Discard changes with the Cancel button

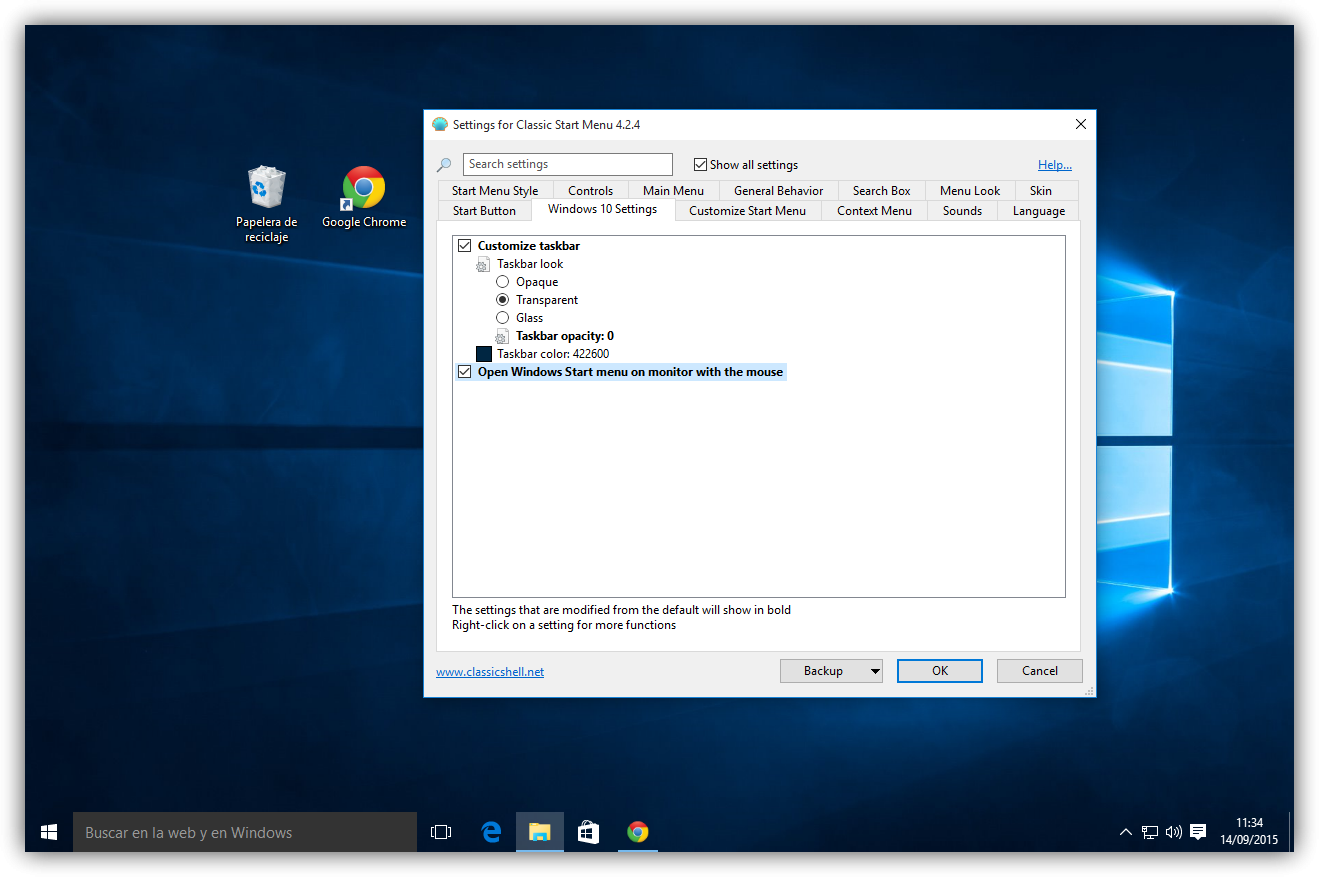pyautogui.click(x=1040, y=671)
